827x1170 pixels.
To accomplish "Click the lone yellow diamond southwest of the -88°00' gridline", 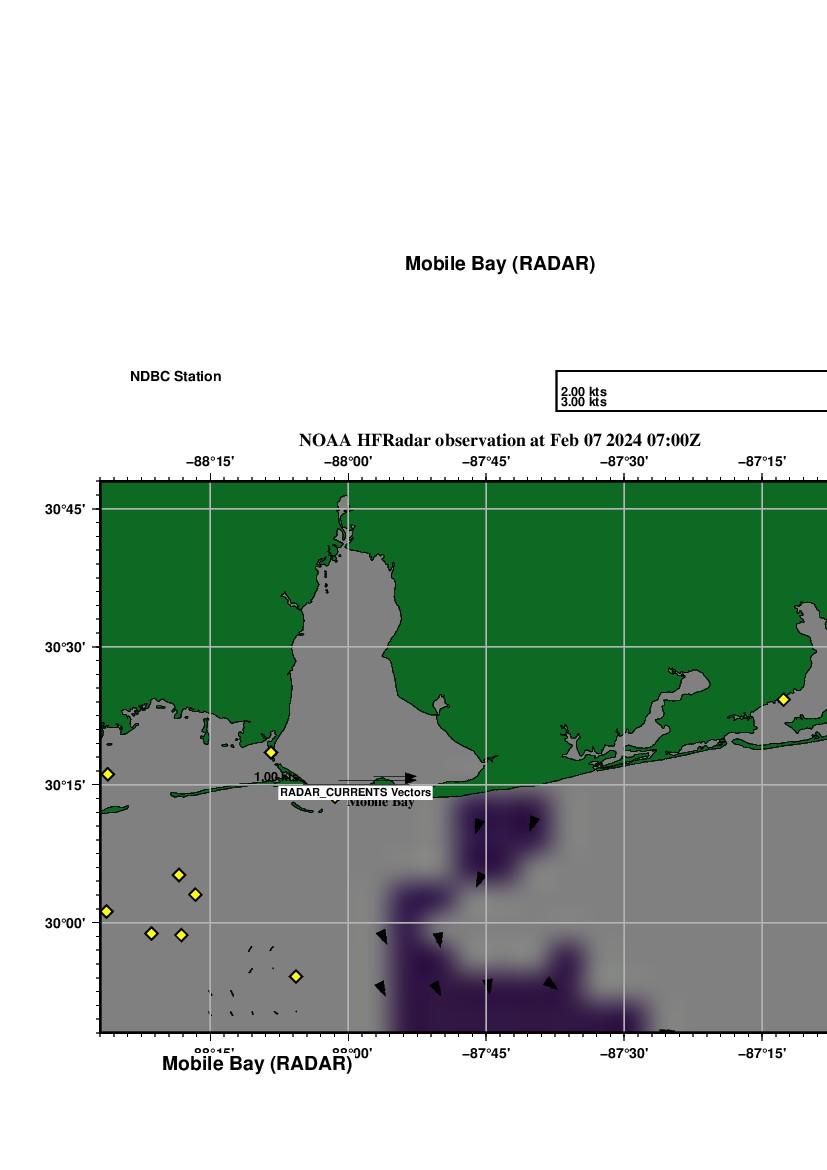I will coord(296,976).
